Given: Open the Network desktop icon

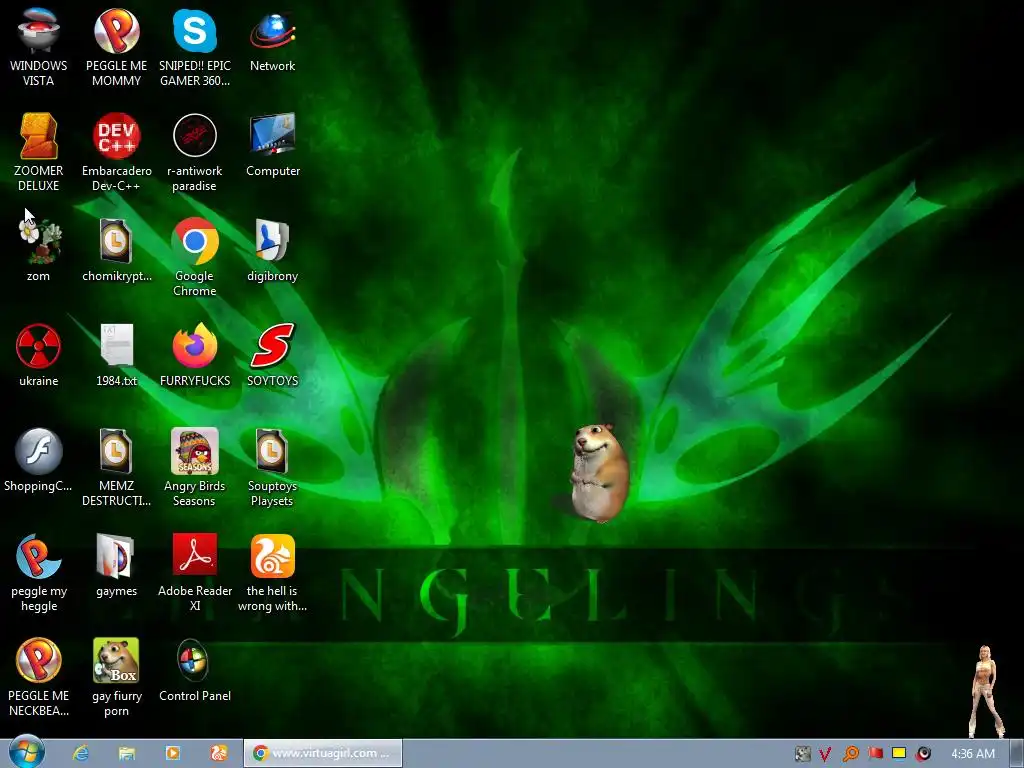Looking at the screenshot, I should (x=272, y=40).
